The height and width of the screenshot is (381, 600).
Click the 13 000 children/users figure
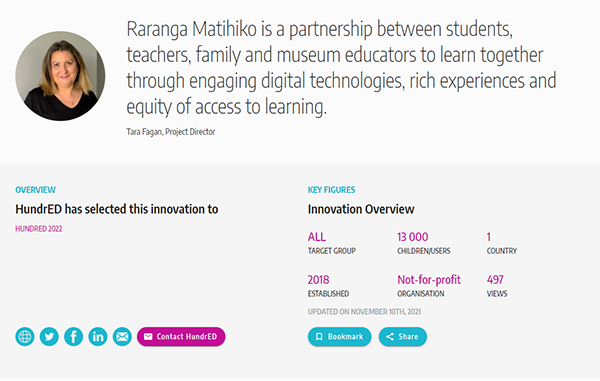412,237
